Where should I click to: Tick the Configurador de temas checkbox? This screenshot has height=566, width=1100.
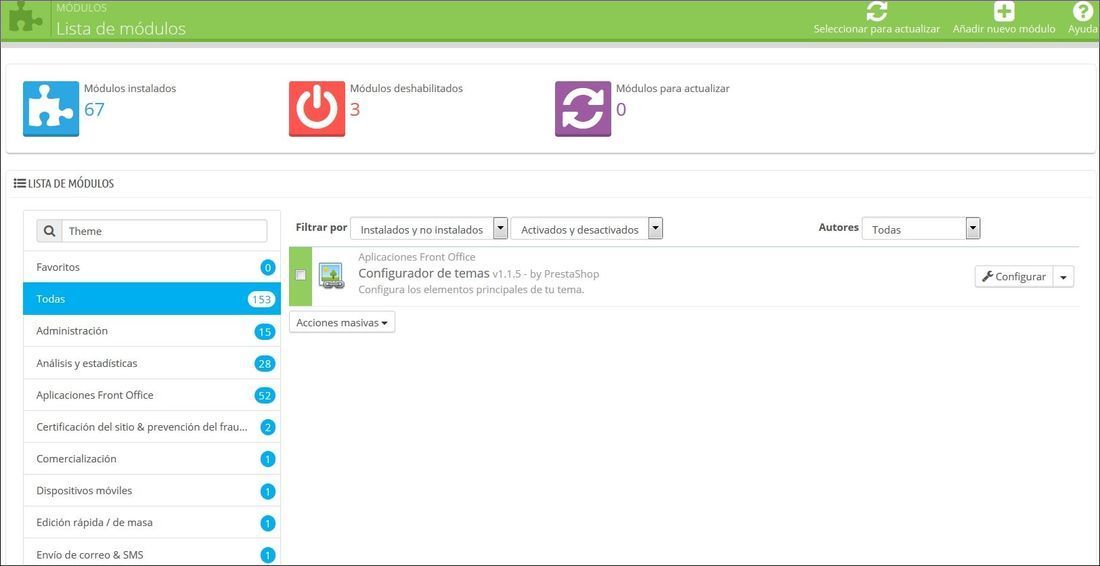300,275
